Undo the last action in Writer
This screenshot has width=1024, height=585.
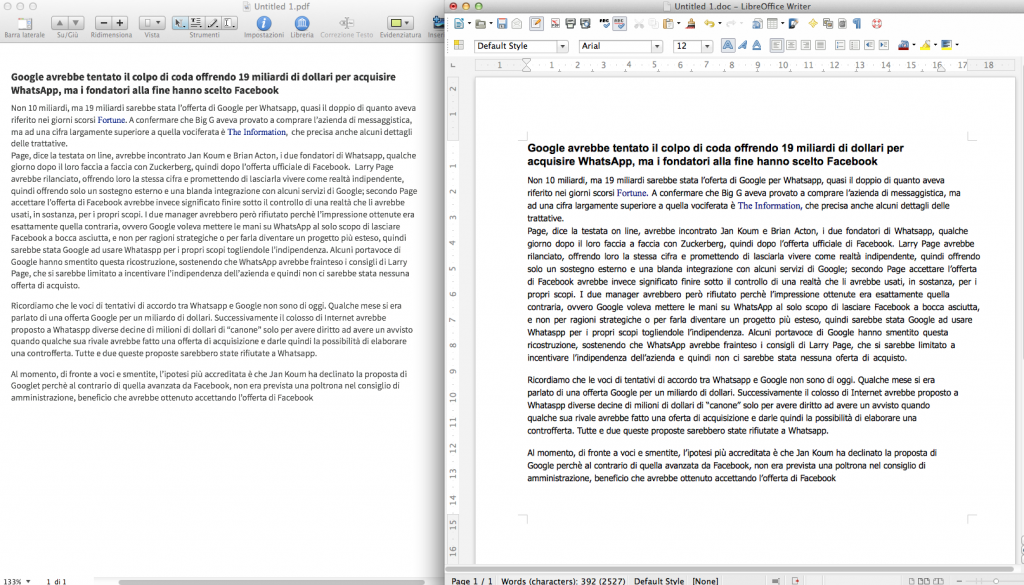(709, 24)
